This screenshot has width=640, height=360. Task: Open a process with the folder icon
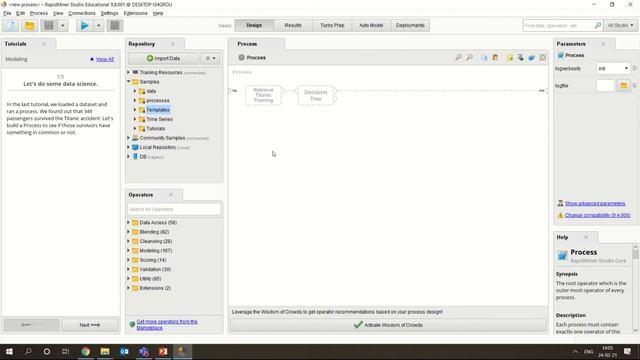pyautogui.click(x=29, y=26)
